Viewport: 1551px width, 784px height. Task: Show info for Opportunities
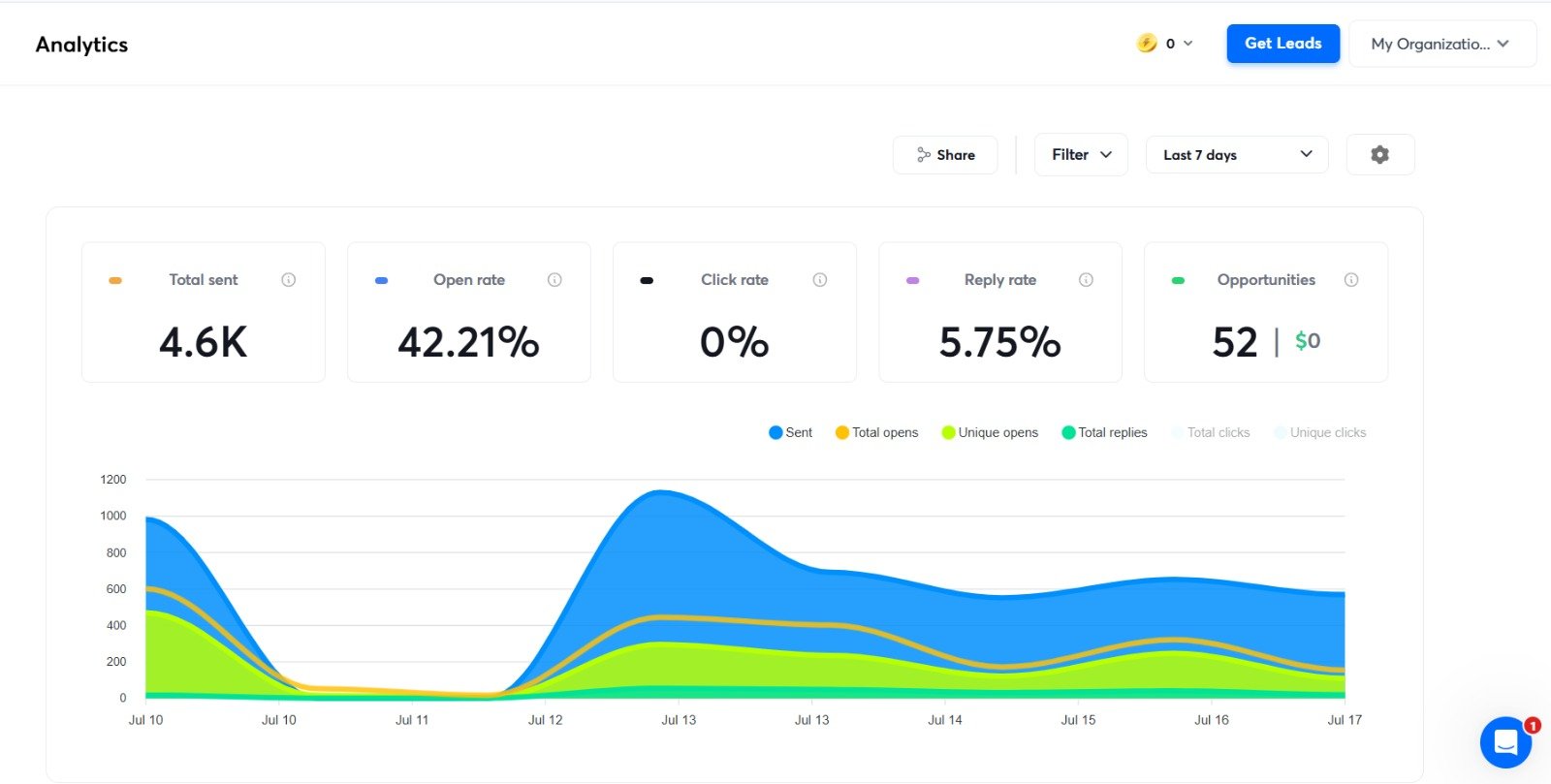coord(1351,280)
